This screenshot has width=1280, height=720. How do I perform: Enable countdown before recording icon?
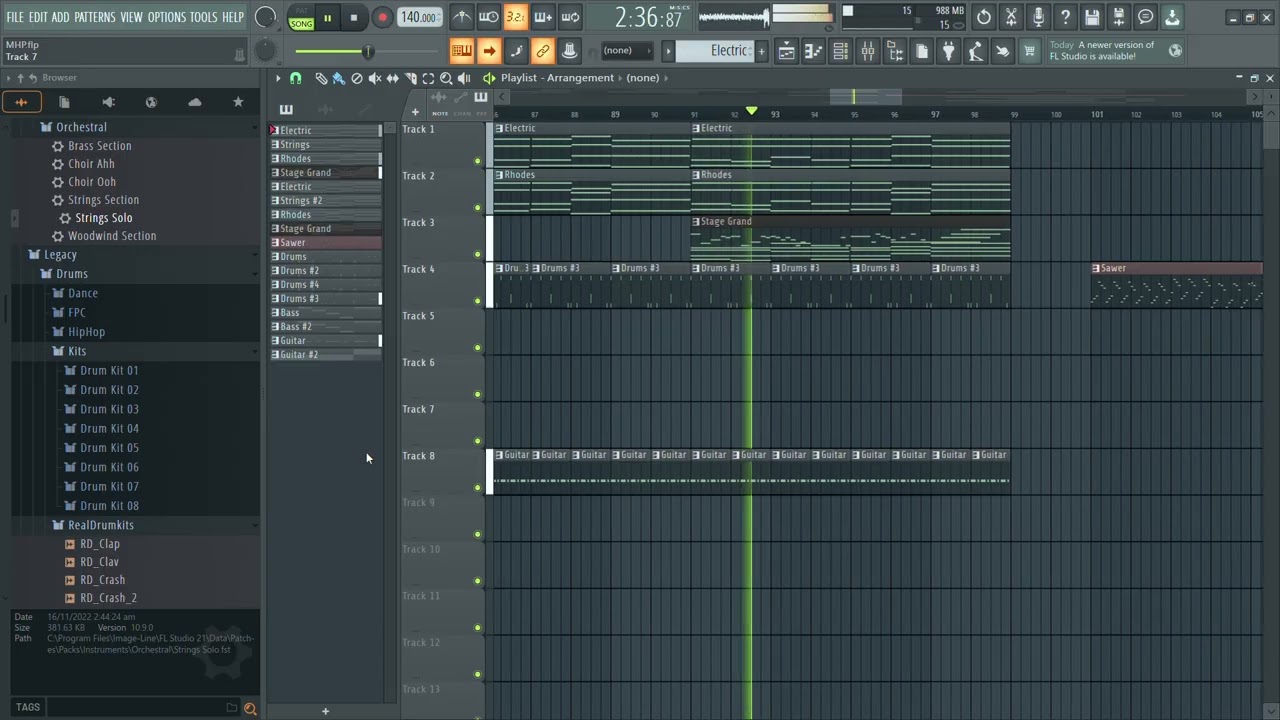[x=515, y=17]
